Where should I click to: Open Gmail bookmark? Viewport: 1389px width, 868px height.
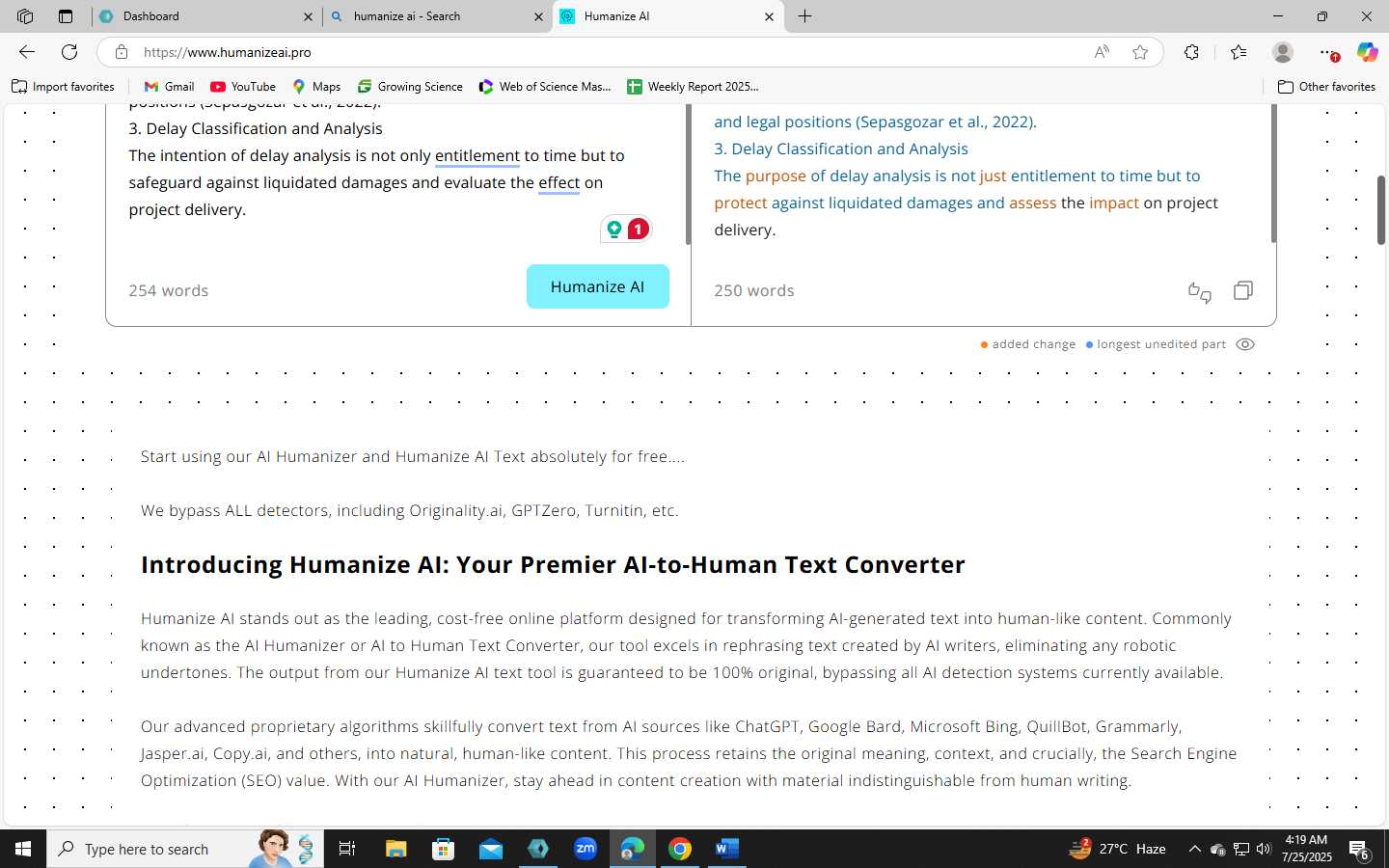[169, 87]
